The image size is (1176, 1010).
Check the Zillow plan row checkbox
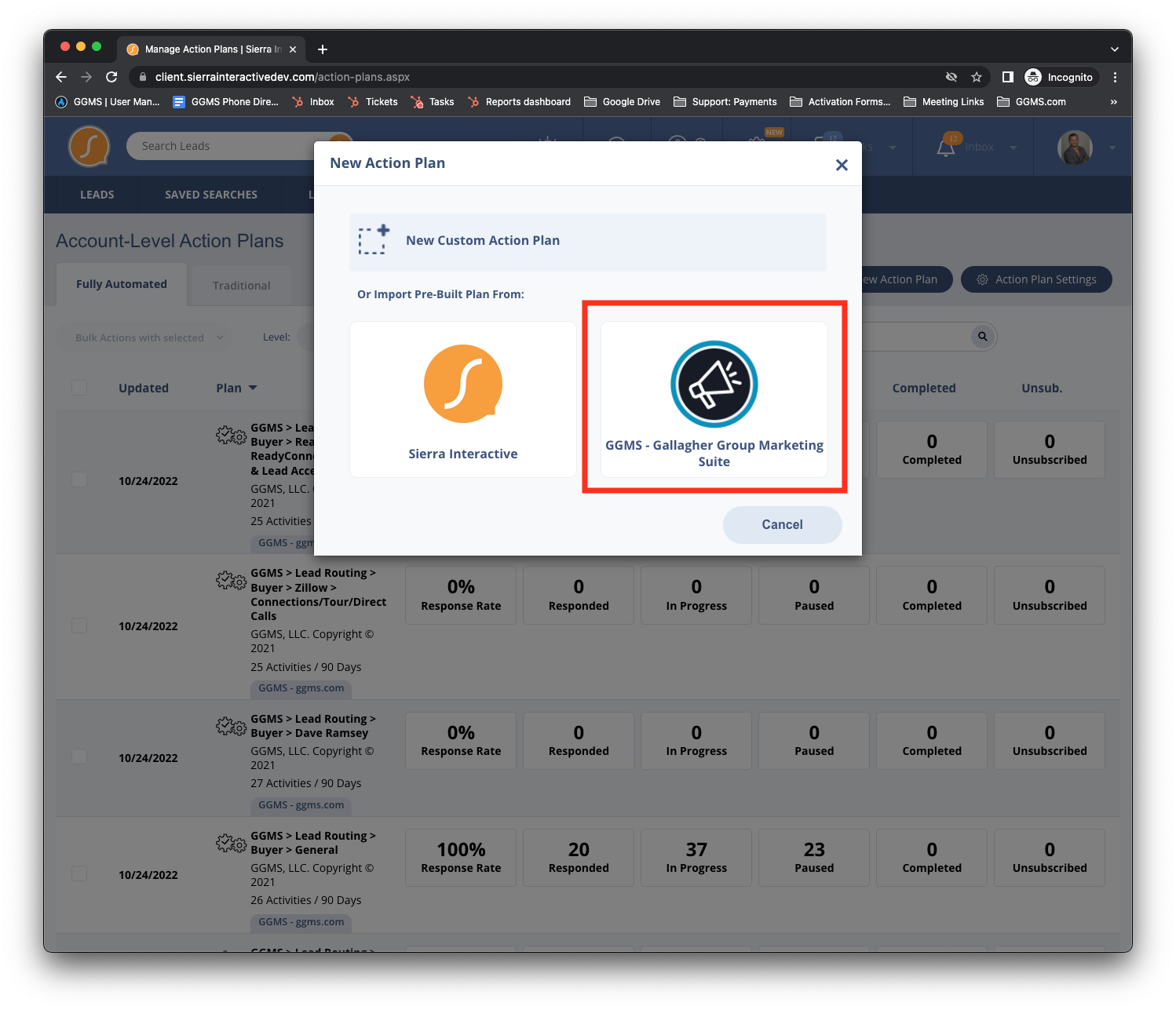click(79, 625)
